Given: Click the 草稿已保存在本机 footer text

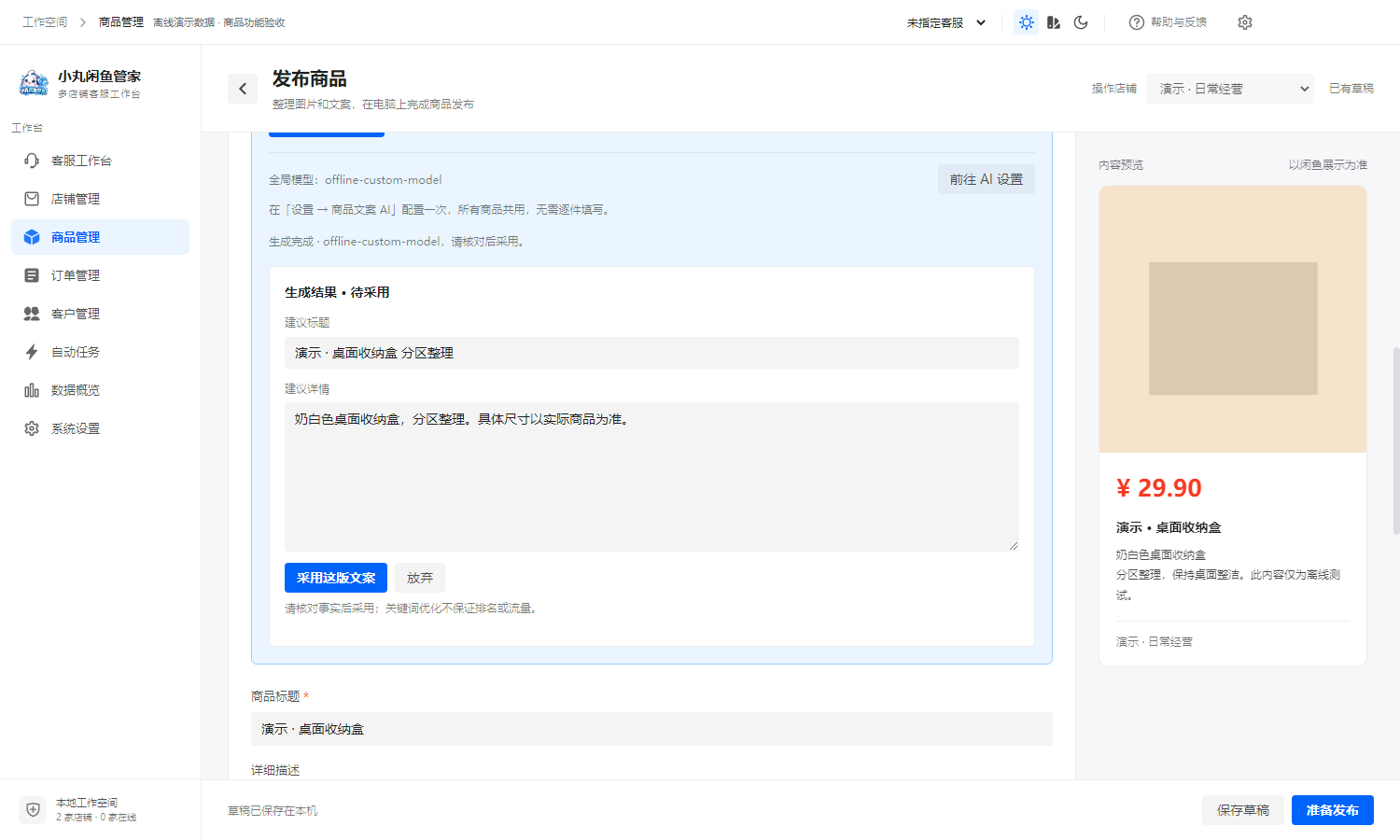Looking at the screenshot, I should tap(273, 811).
